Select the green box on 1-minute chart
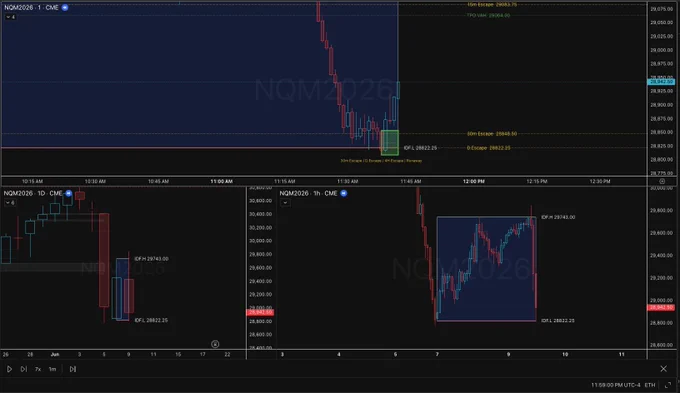 (389, 143)
